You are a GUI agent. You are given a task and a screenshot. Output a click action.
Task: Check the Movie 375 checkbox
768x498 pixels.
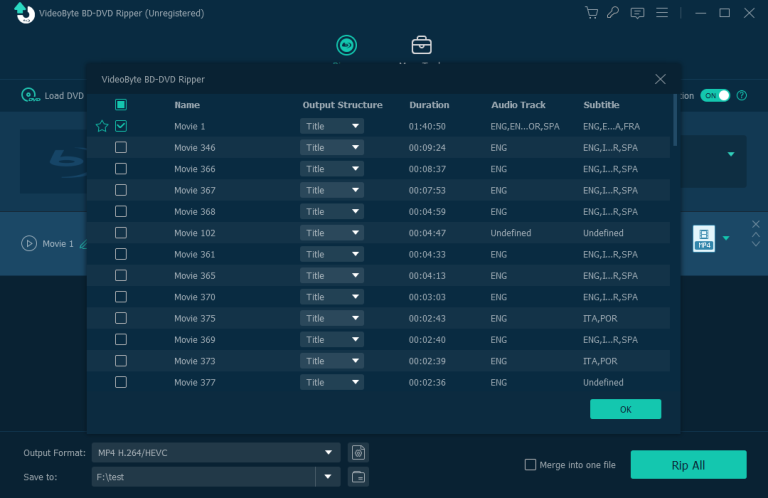click(x=121, y=318)
